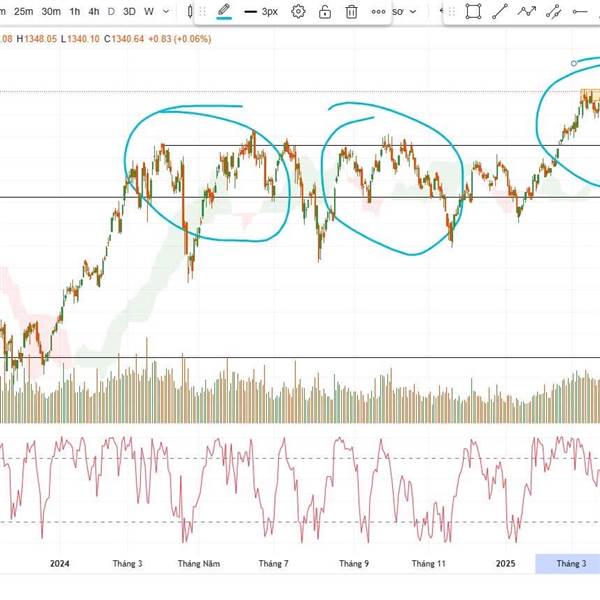
Task: Click the 2025 time axis label
Action: click(x=505, y=563)
